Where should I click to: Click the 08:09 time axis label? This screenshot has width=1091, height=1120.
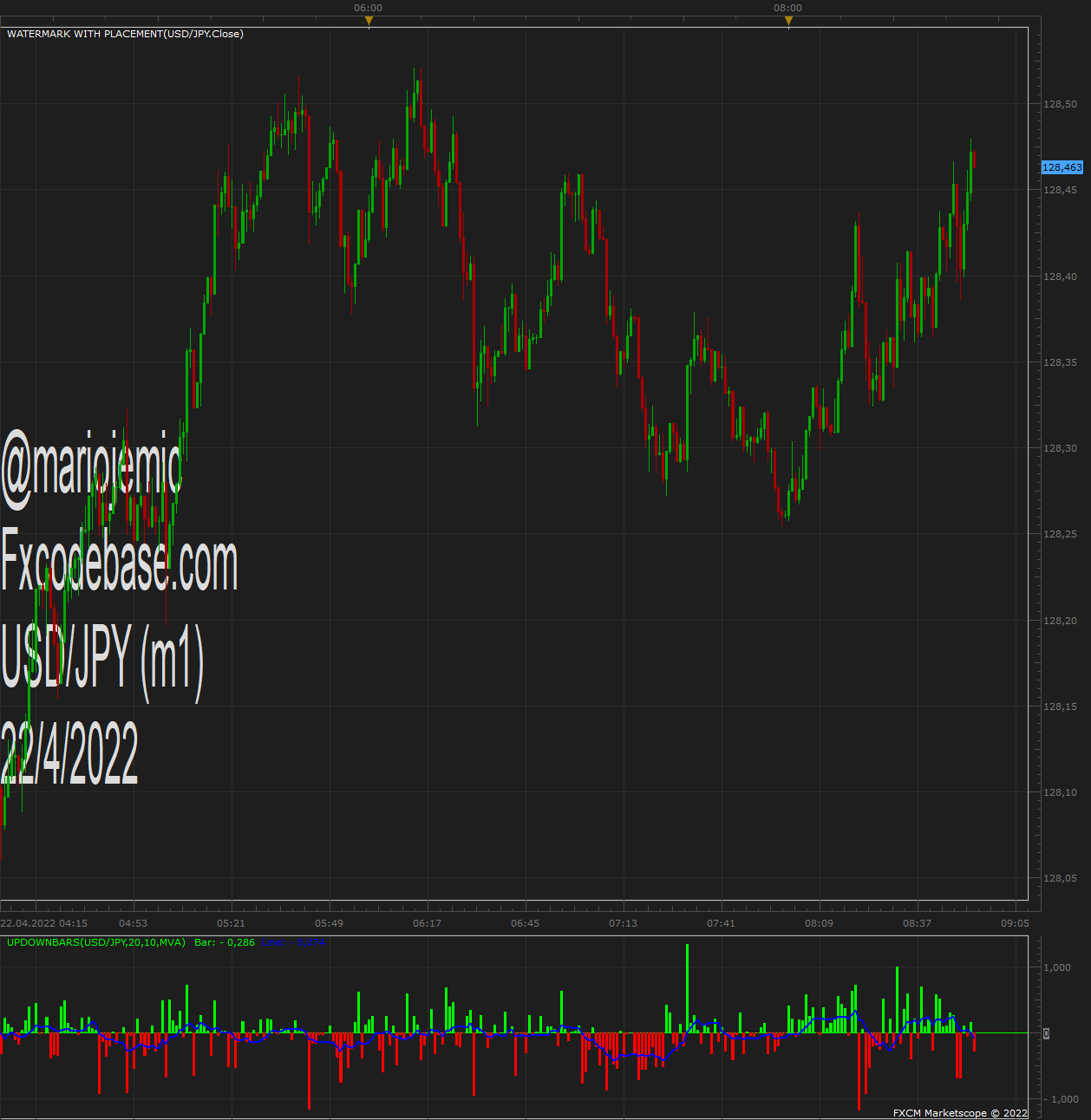click(819, 923)
